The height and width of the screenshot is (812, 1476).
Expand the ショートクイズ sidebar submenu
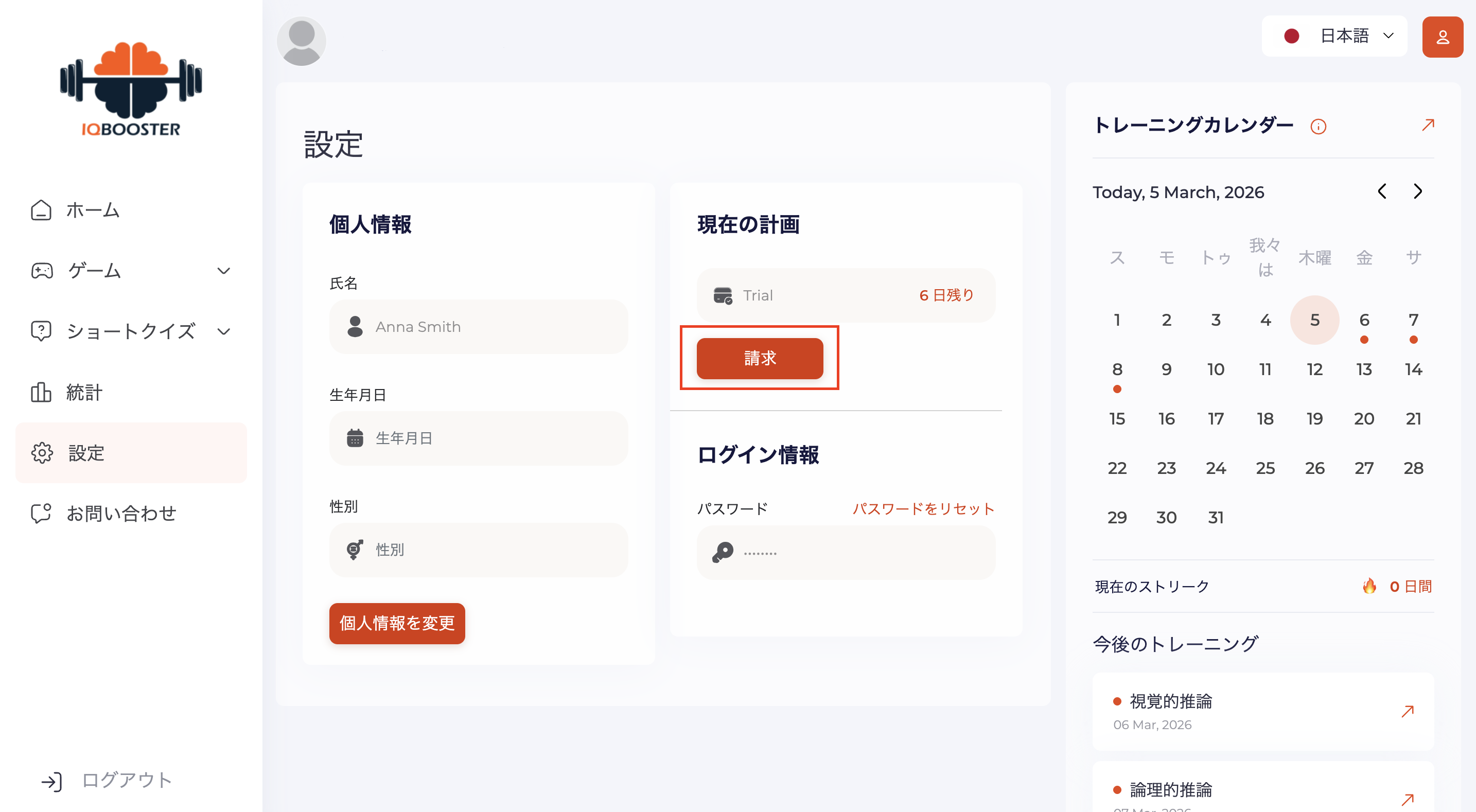pyautogui.click(x=223, y=331)
